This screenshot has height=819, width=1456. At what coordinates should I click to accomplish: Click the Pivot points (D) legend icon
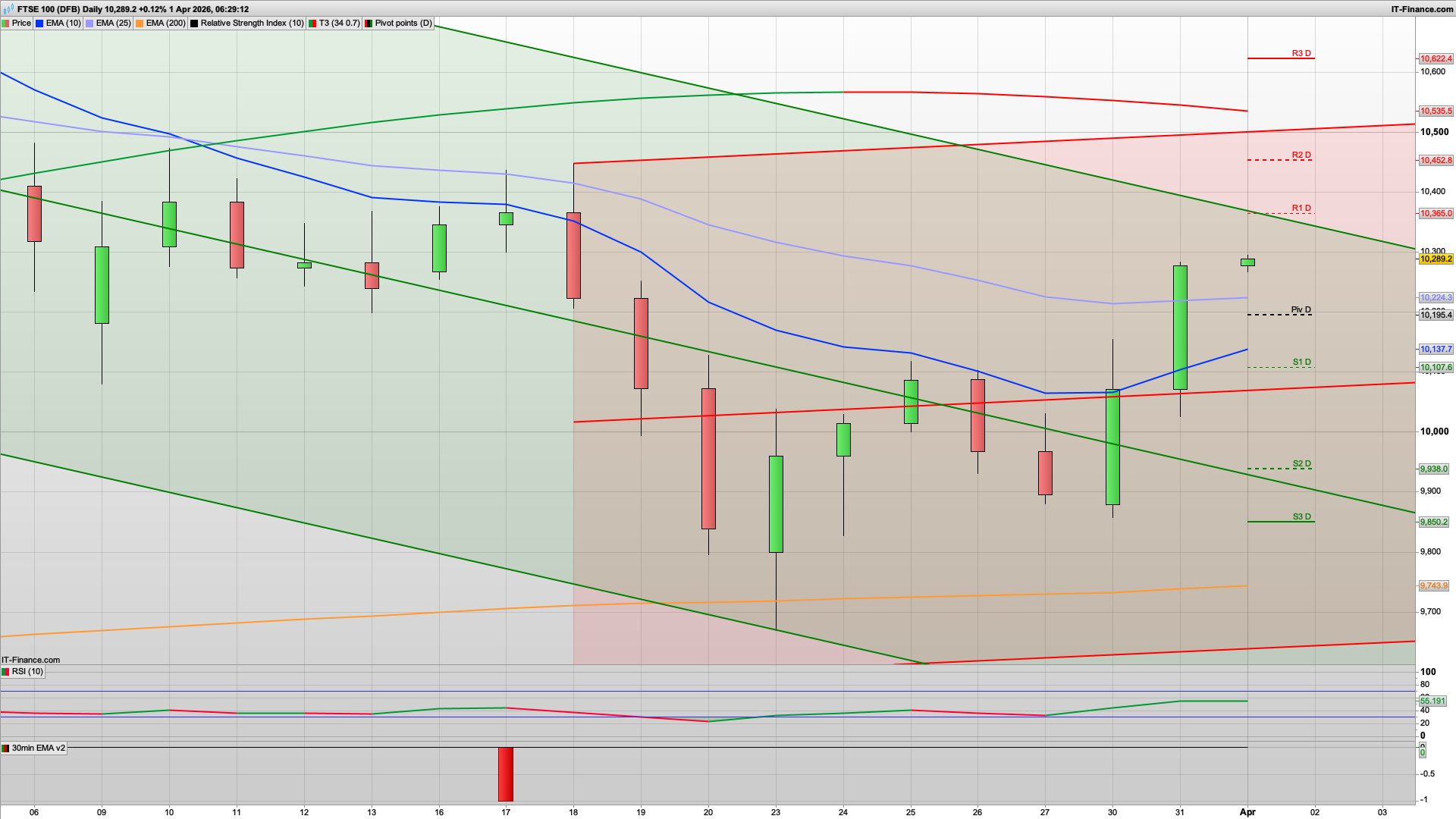369,24
